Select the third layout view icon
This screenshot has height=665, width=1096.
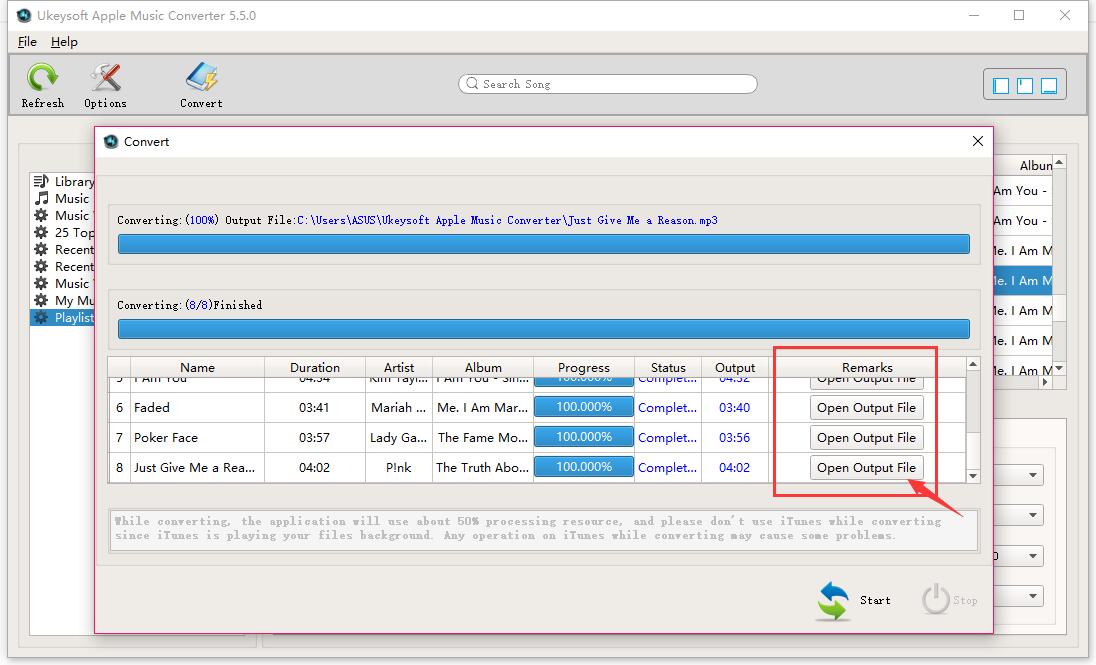pyautogui.click(x=1049, y=86)
